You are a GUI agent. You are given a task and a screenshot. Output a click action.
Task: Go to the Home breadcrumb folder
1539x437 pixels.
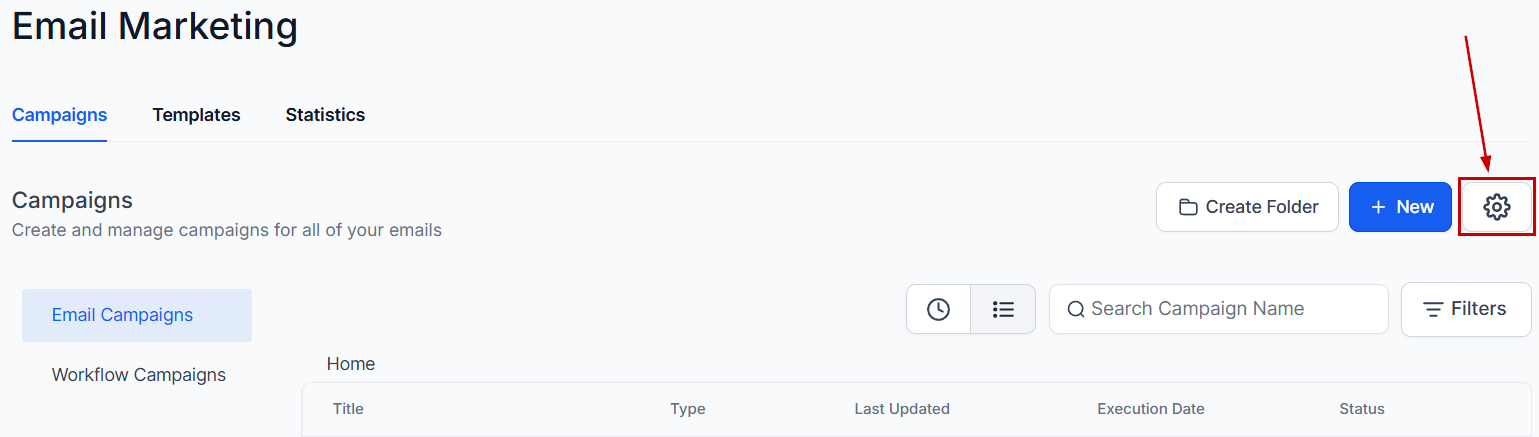tap(351, 364)
